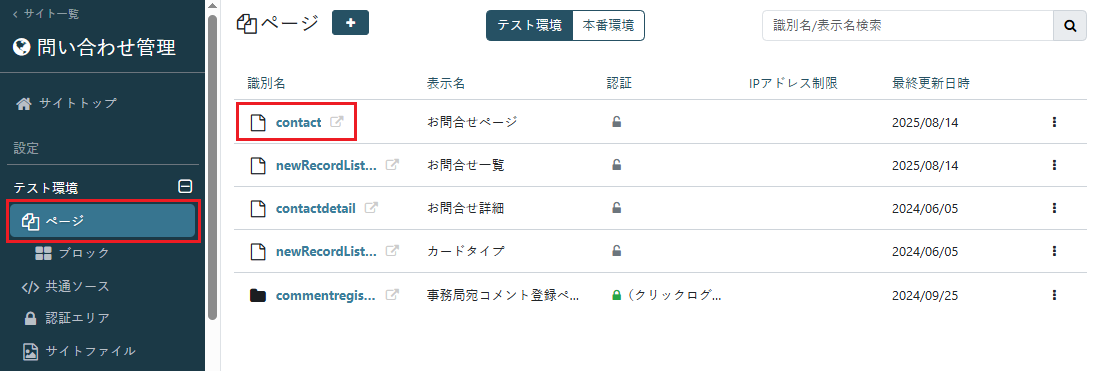The height and width of the screenshot is (371, 1093).
Task: Go to サイトトップ home icon
Action: [x=67, y=103]
